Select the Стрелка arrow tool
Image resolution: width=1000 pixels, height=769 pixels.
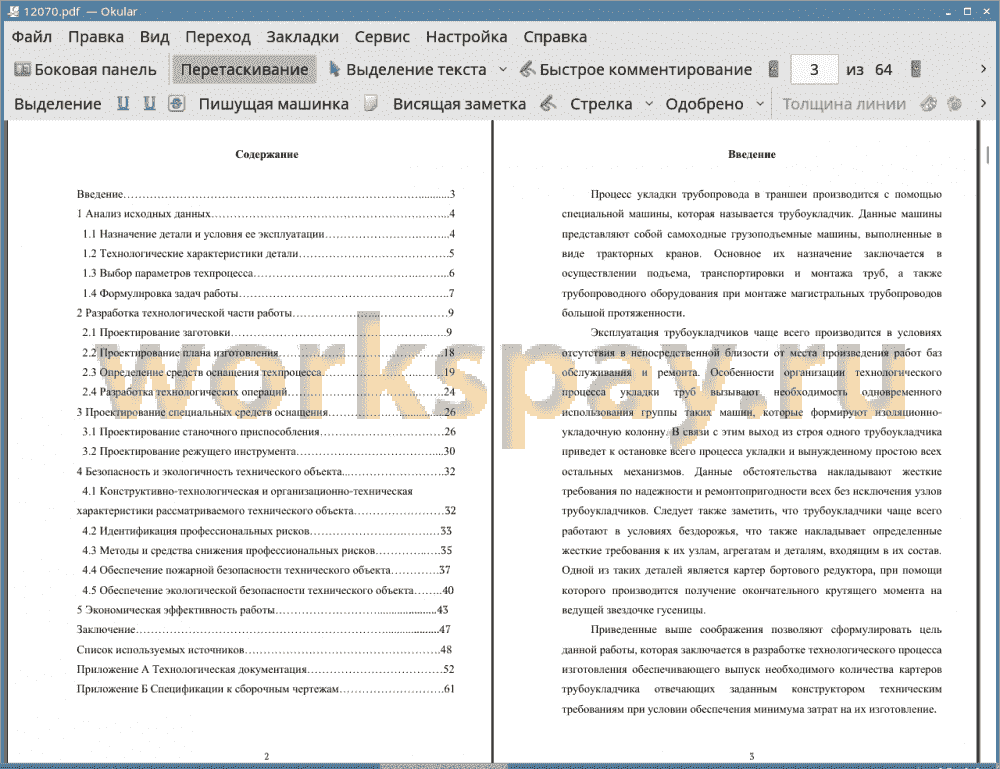pos(601,104)
